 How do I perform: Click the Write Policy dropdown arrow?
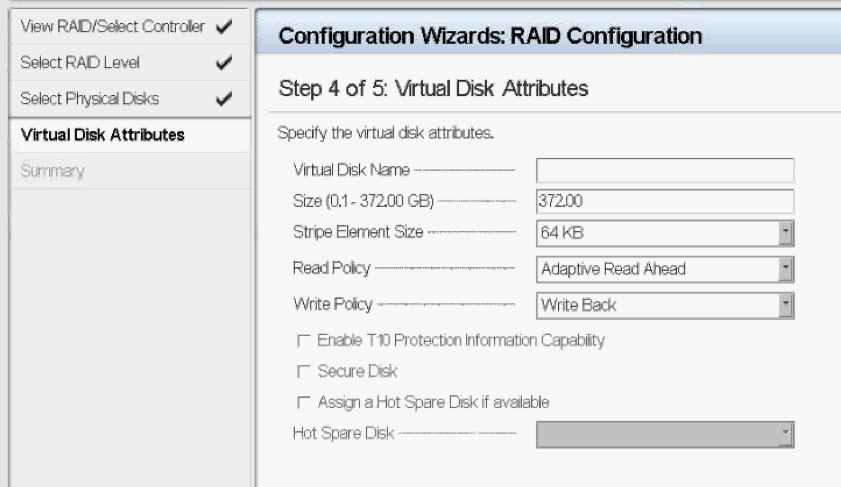click(786, 305)
